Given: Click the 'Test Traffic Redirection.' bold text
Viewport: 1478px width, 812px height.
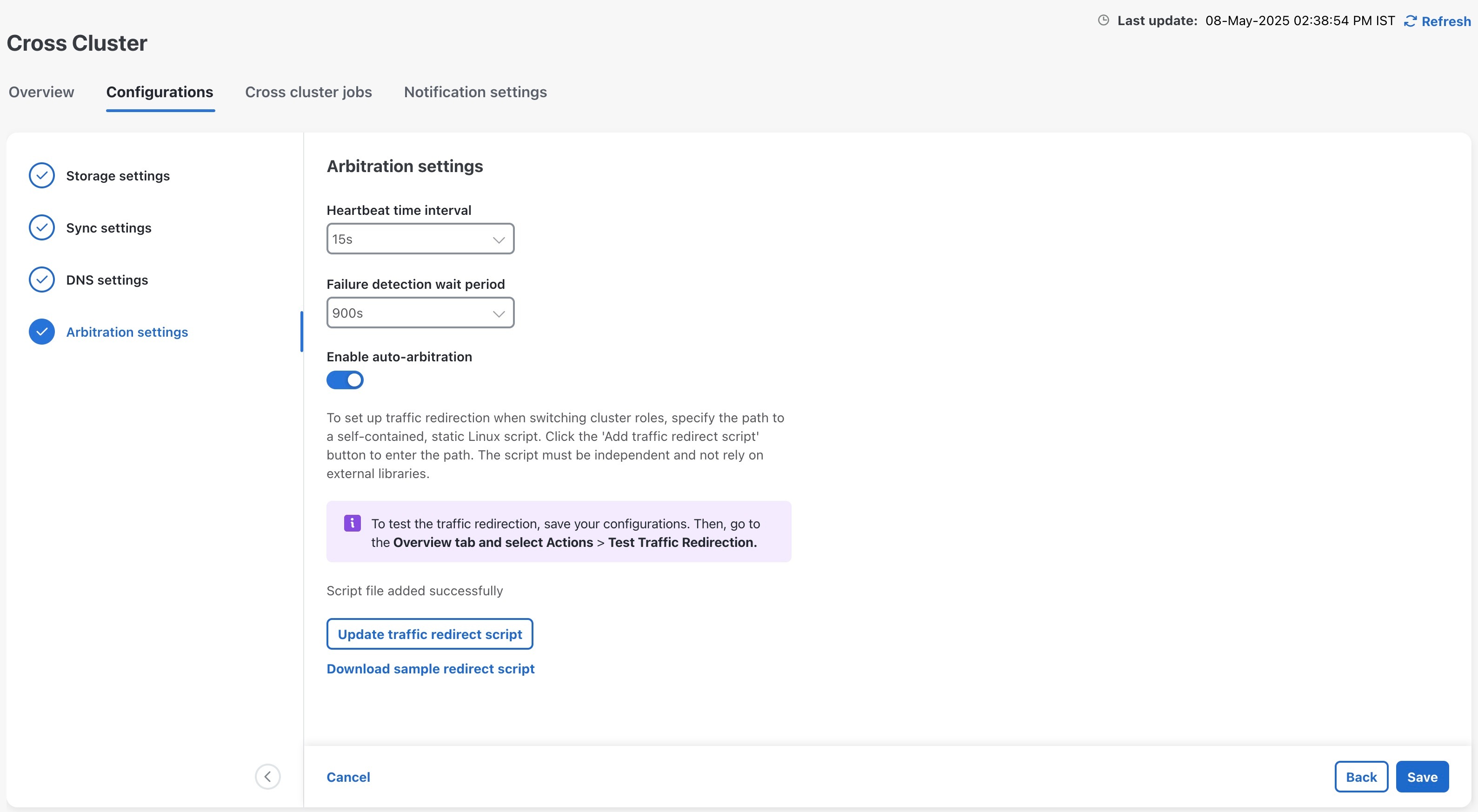Looking at the screenshot, I should [x=682, y=542].
